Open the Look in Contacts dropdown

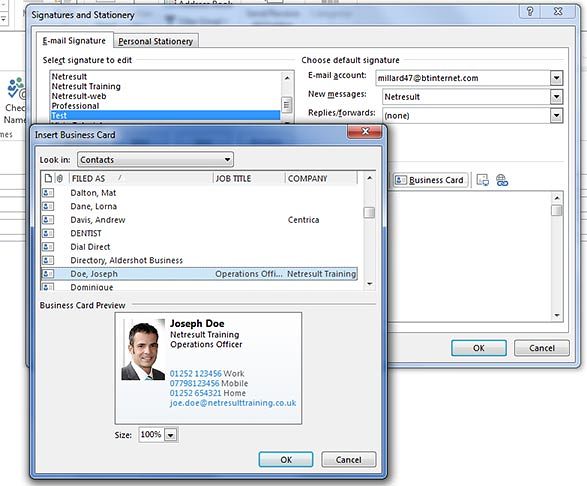[x=155, y=160]
